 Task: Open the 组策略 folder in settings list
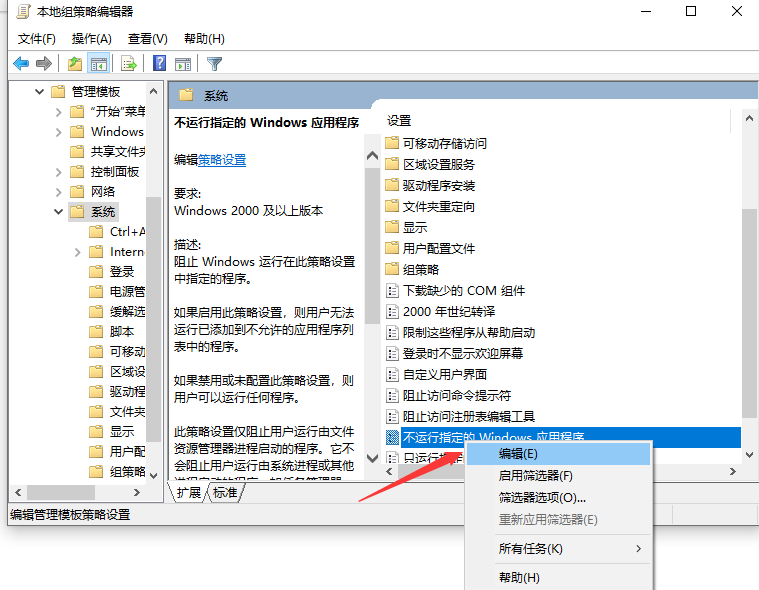pyautogui.click(x=420, y=269)
